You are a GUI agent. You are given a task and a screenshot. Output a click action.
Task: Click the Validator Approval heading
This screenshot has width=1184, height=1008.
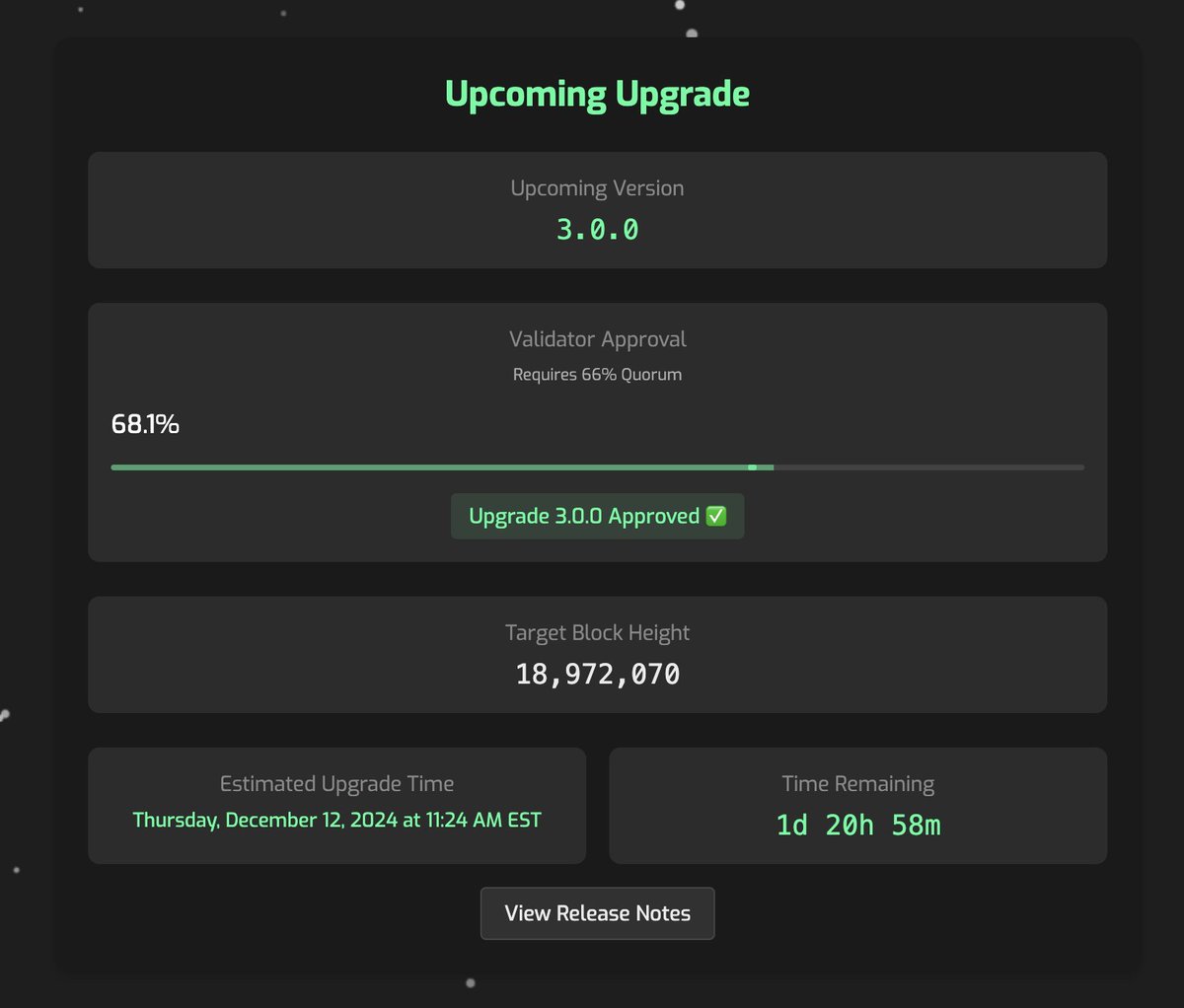(x=597, y=338)
